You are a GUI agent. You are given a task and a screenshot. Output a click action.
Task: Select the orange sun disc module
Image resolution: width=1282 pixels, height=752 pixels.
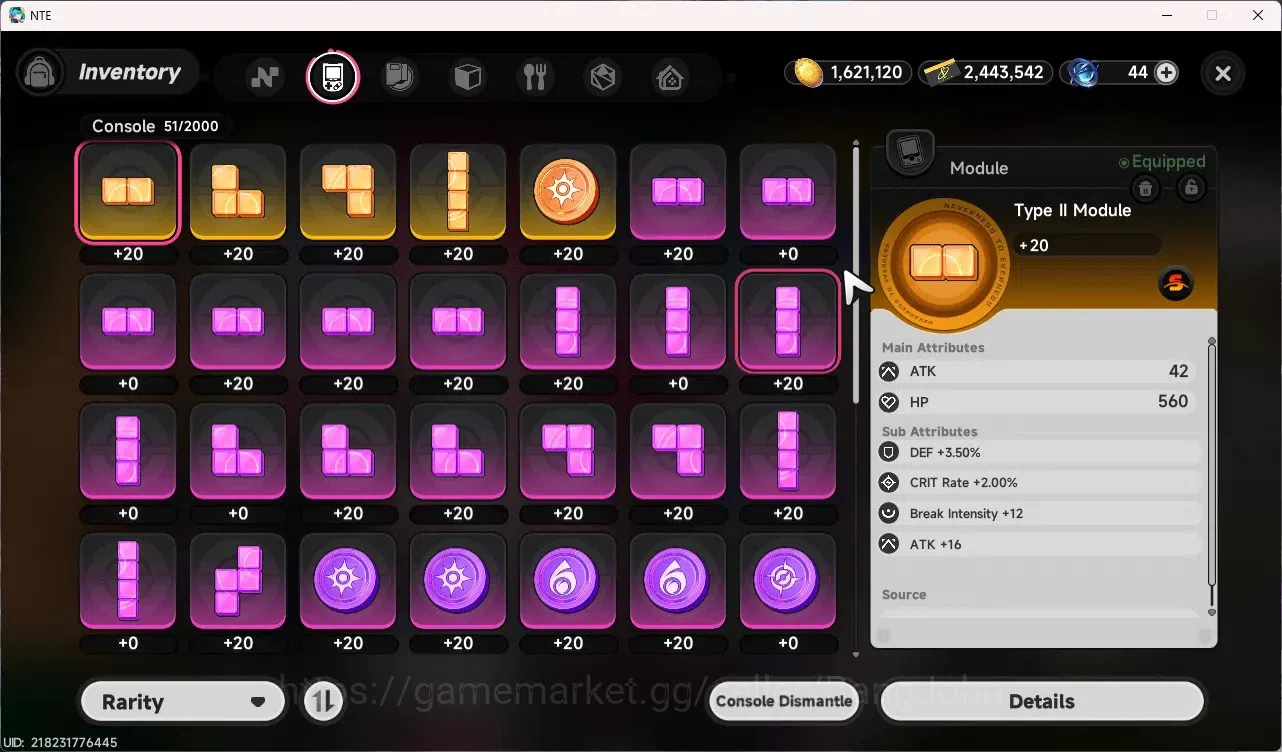568,191
